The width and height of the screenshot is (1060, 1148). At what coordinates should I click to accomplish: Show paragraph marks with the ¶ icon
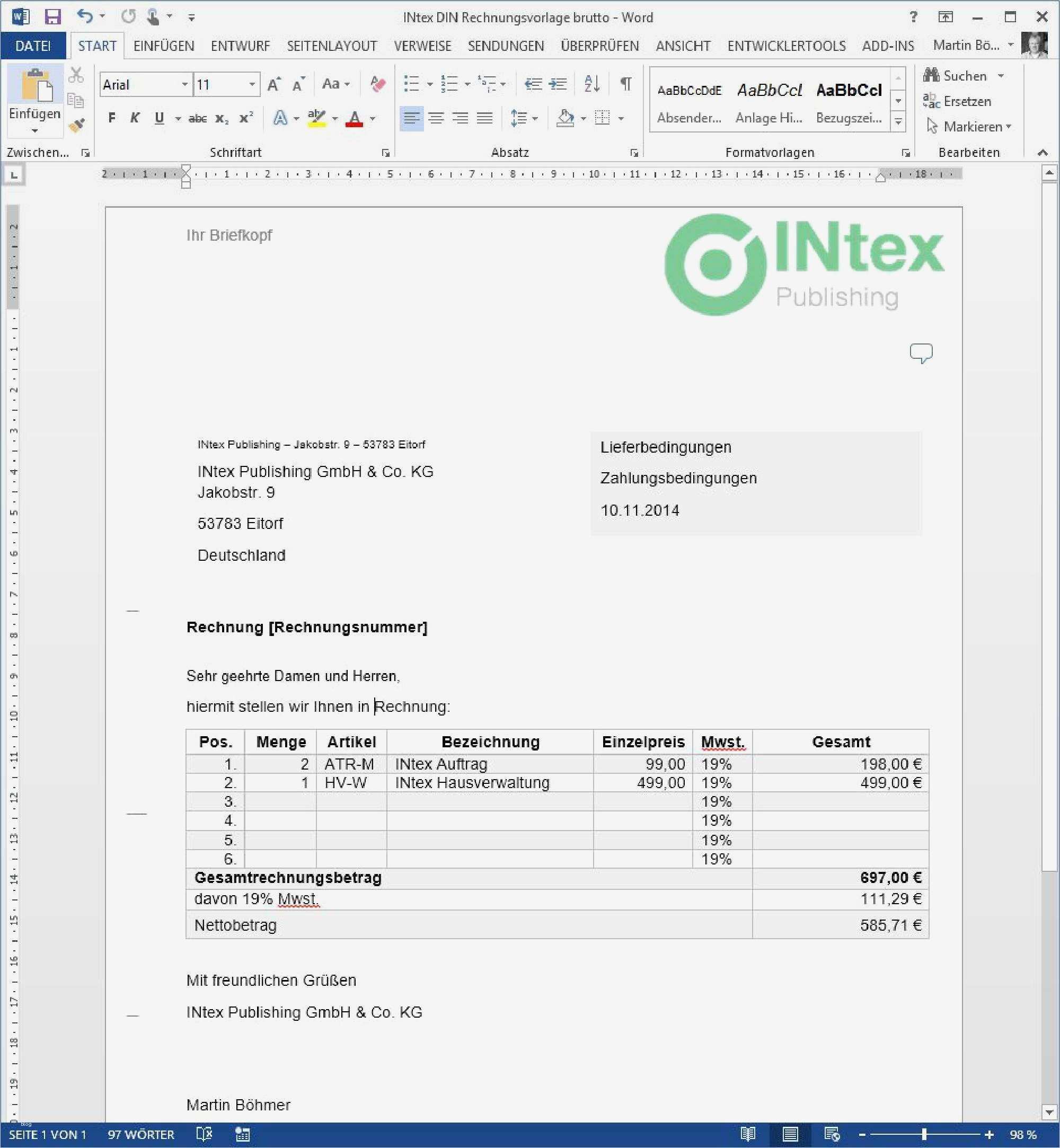[625, 84]
